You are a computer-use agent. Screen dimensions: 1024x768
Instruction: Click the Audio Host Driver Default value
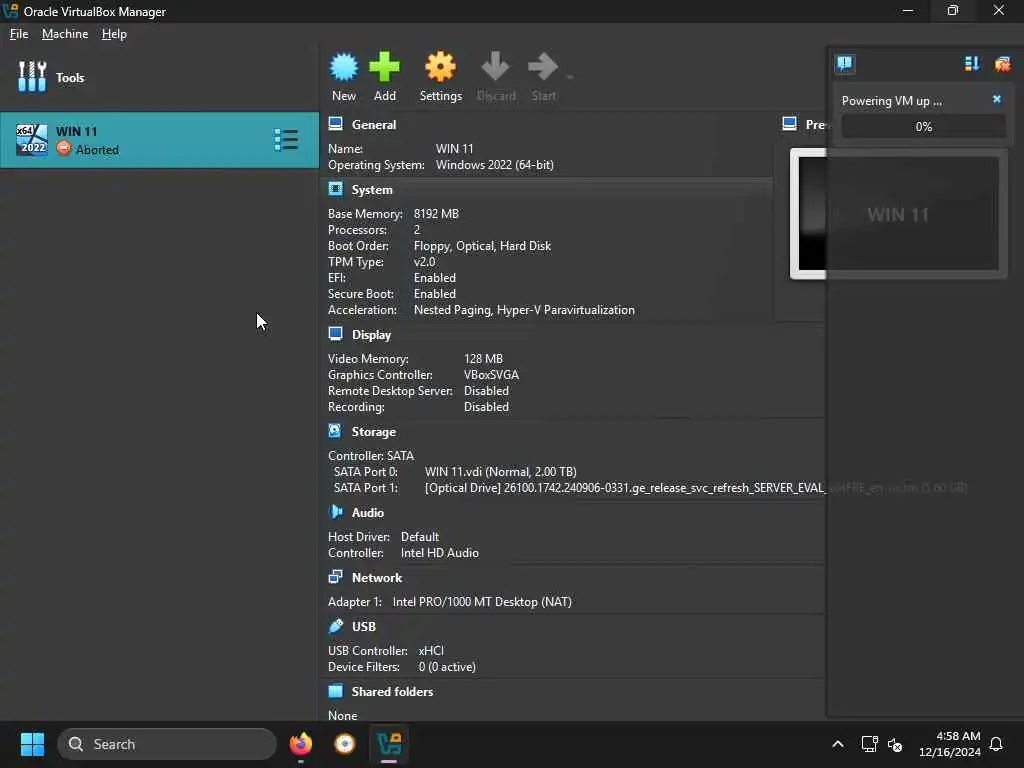tap(419, 537)
